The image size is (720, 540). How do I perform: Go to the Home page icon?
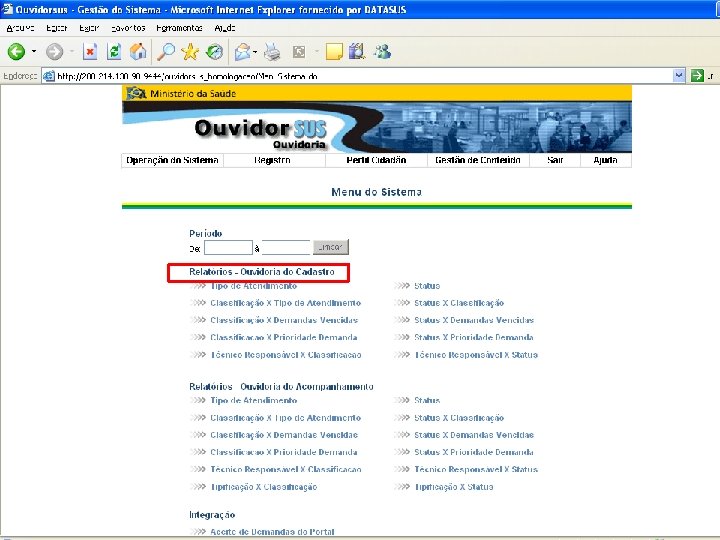coord(138,51)
